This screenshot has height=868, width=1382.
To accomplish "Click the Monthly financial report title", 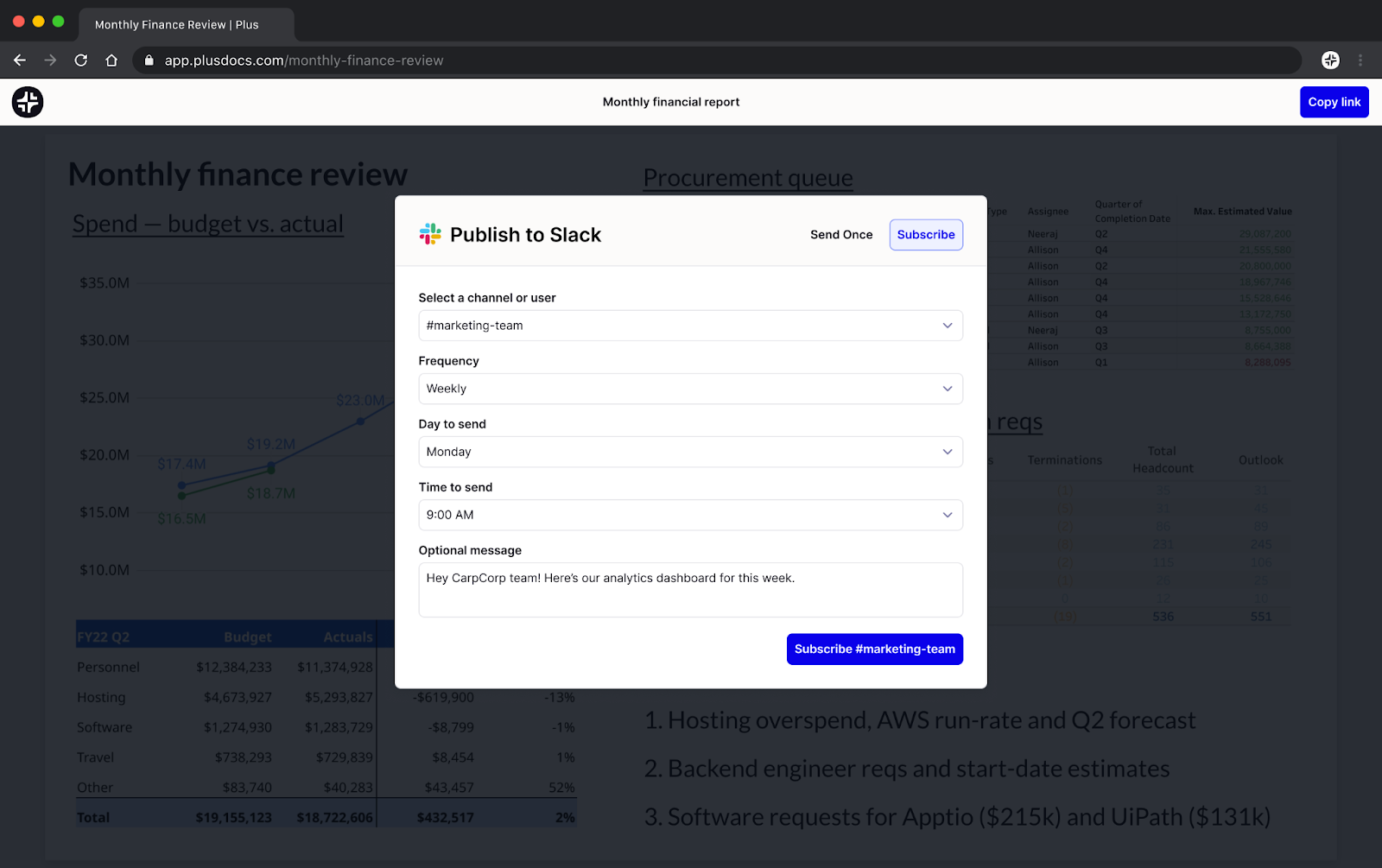I will point(671,102).
